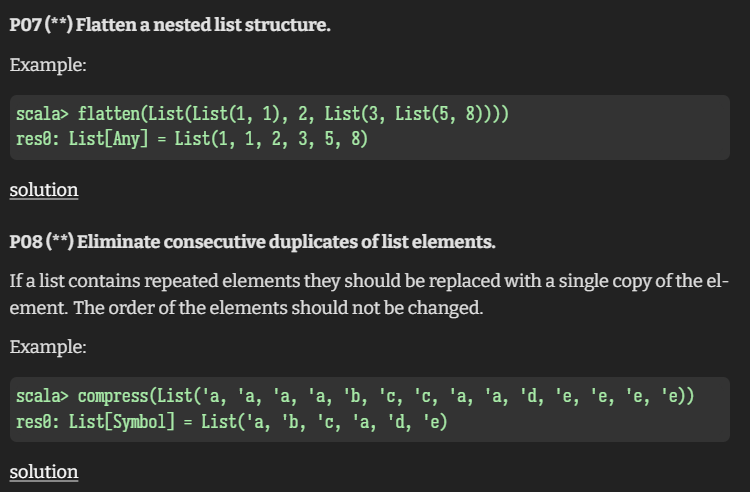Click the scala> prompt before flatten
Viewport: 750px width, 492px height.
[x=43, y=114]
